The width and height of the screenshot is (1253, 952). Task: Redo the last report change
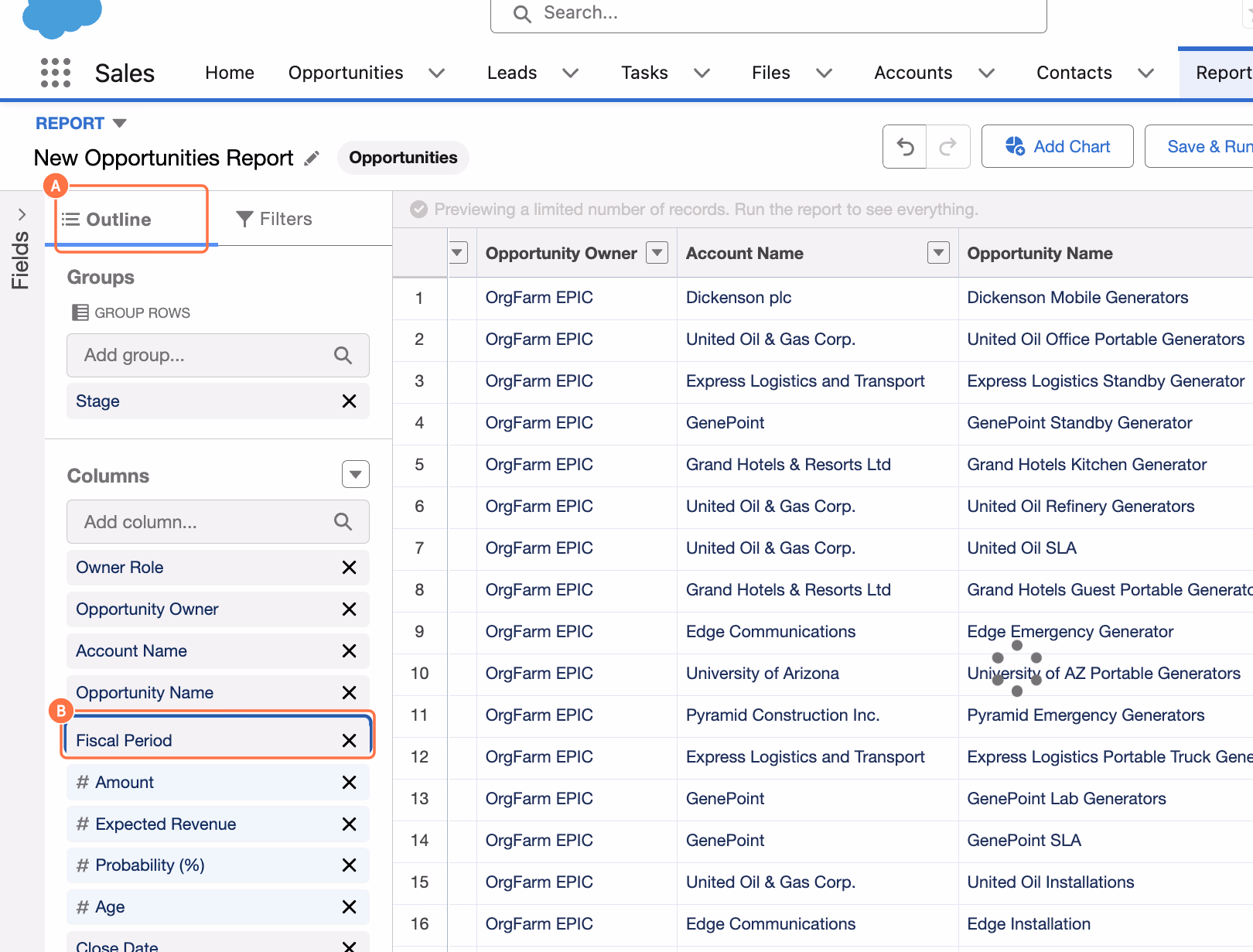(x=948, y=146)
